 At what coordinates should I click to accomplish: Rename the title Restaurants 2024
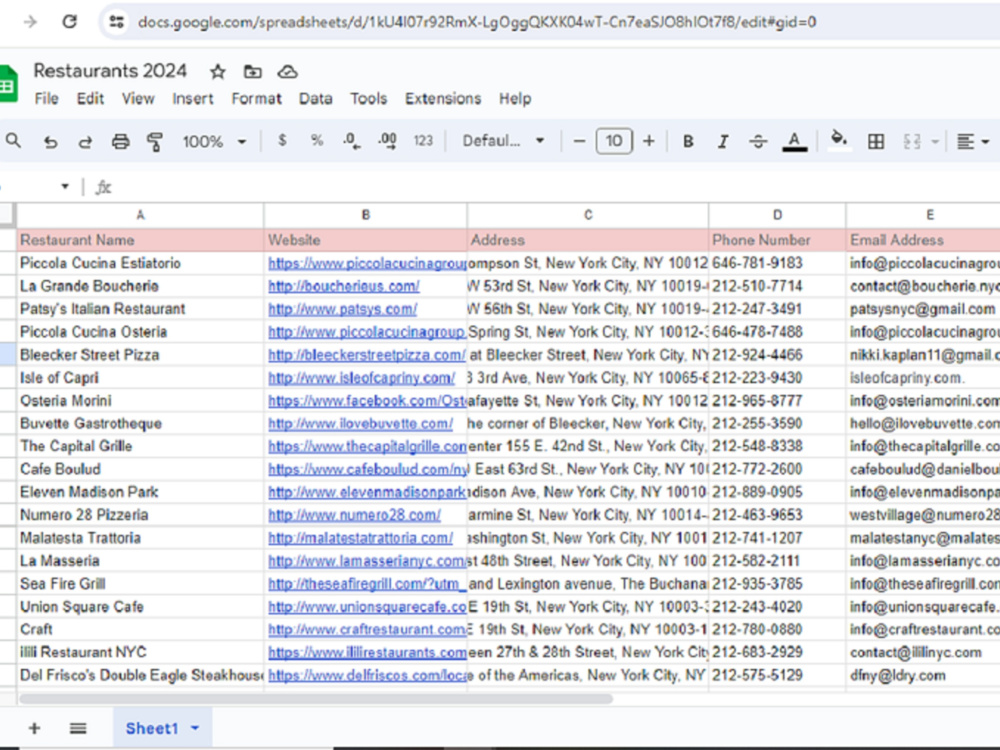[110, 70]
